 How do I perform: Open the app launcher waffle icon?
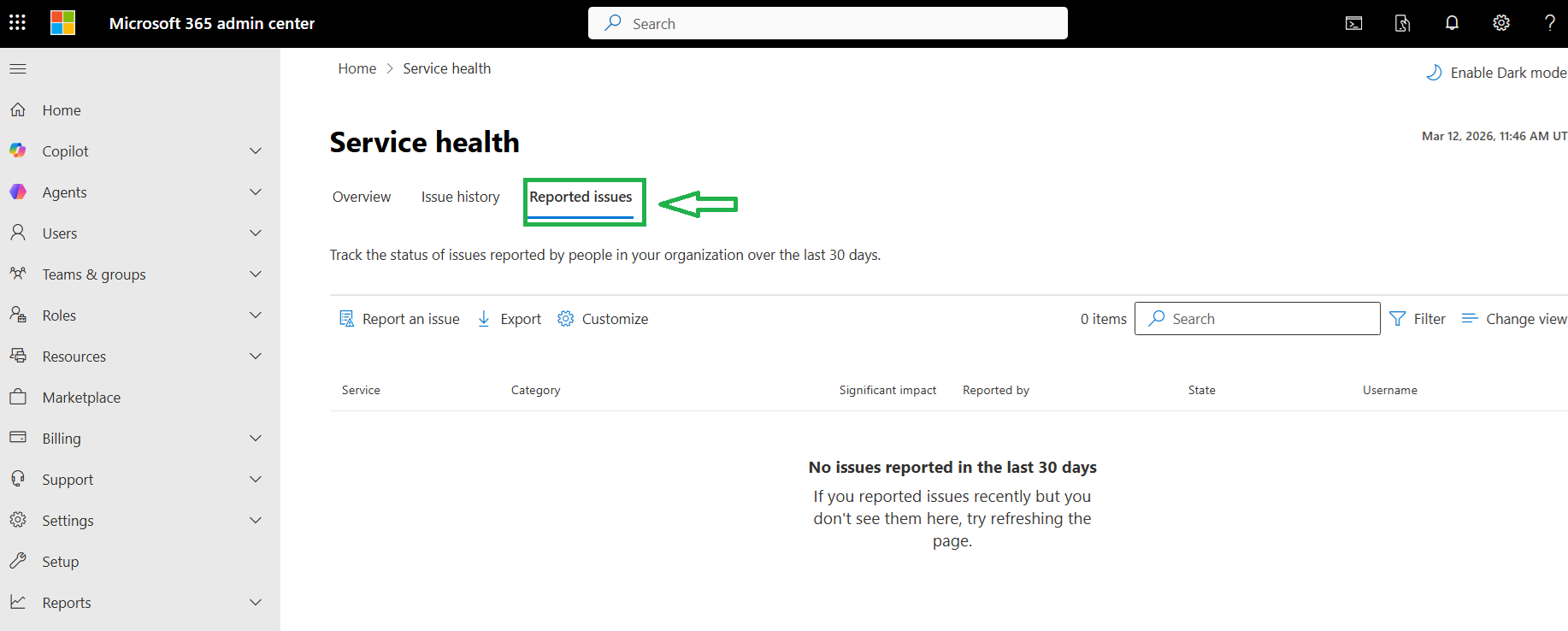17,23
